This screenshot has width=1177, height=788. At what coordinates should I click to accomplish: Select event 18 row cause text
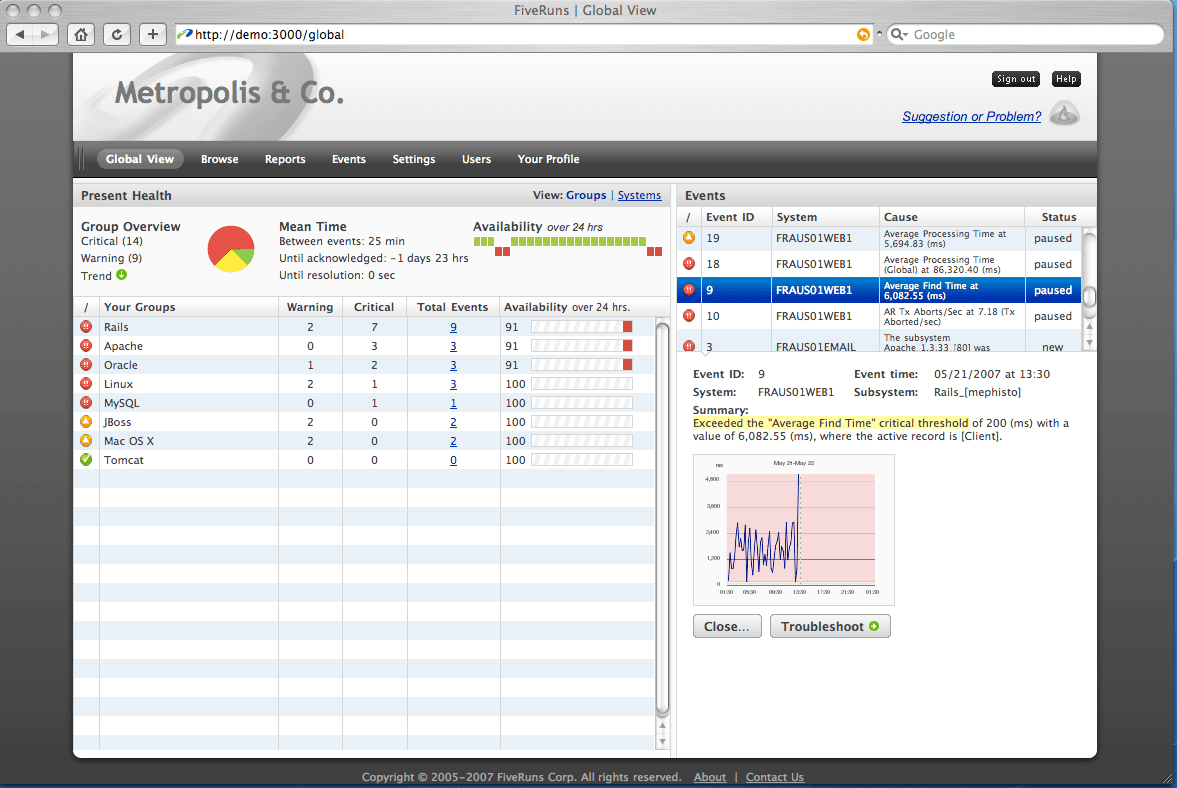click(942, 264)
